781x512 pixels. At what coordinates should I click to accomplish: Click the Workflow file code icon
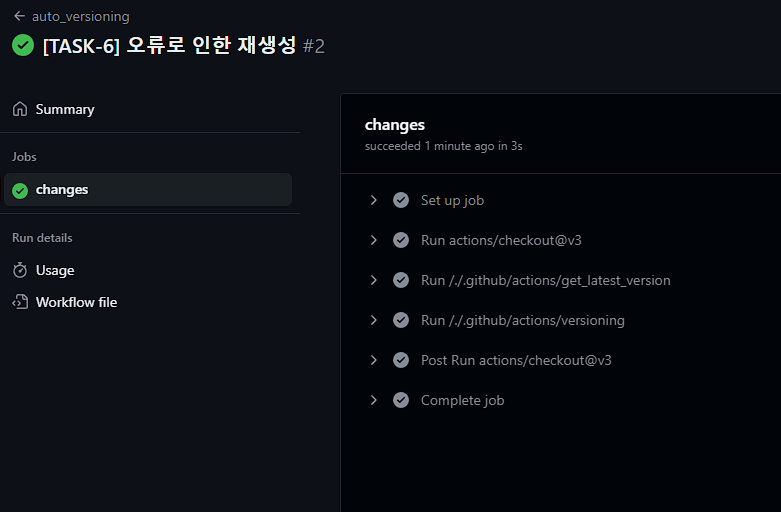(20, 302)
